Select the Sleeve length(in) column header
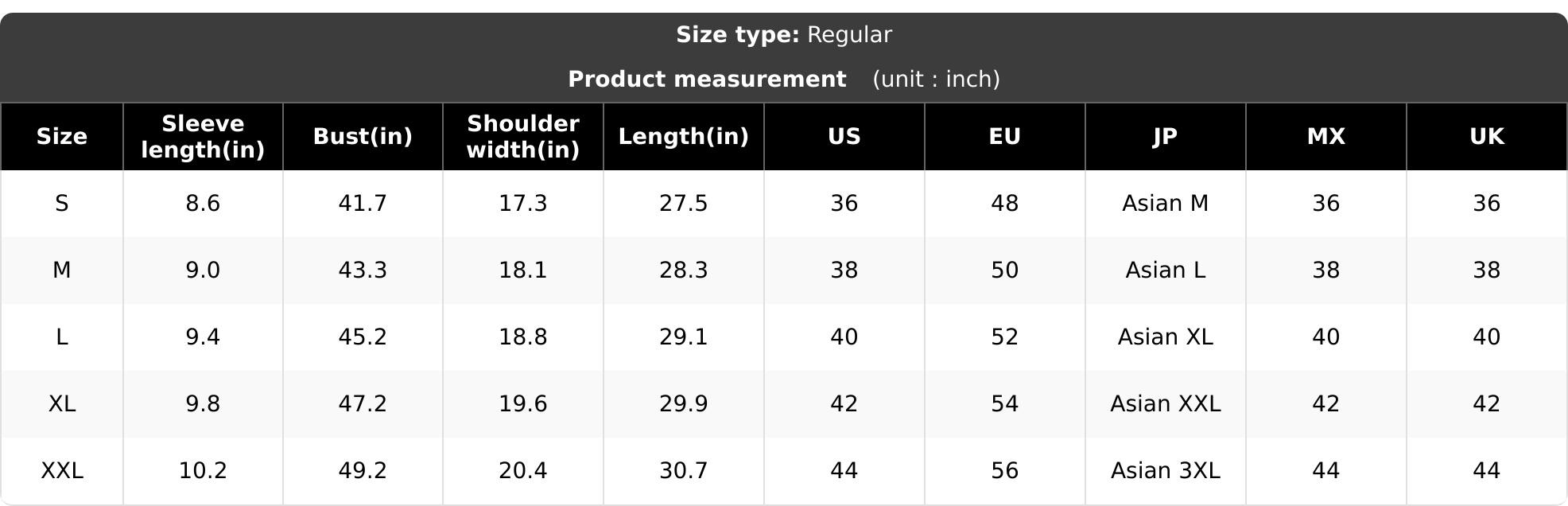This screenshot has width=1568, height=506. [203, 137]
